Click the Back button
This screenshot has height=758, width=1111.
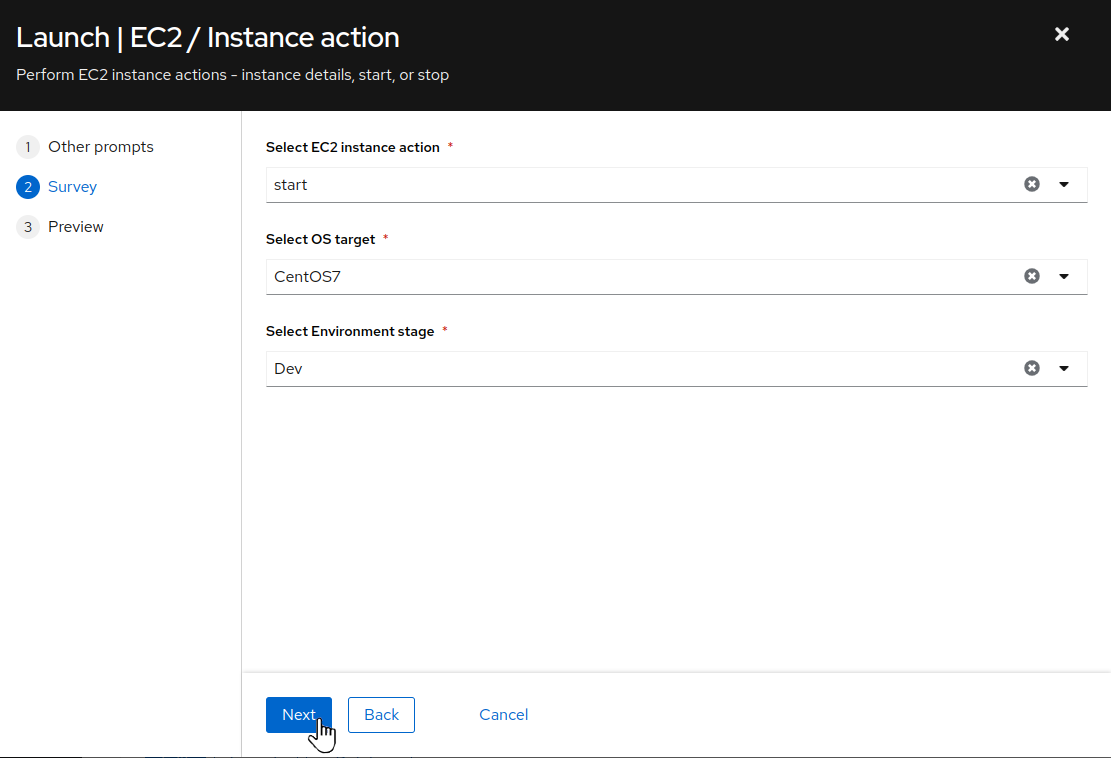(x=381, y=715)
